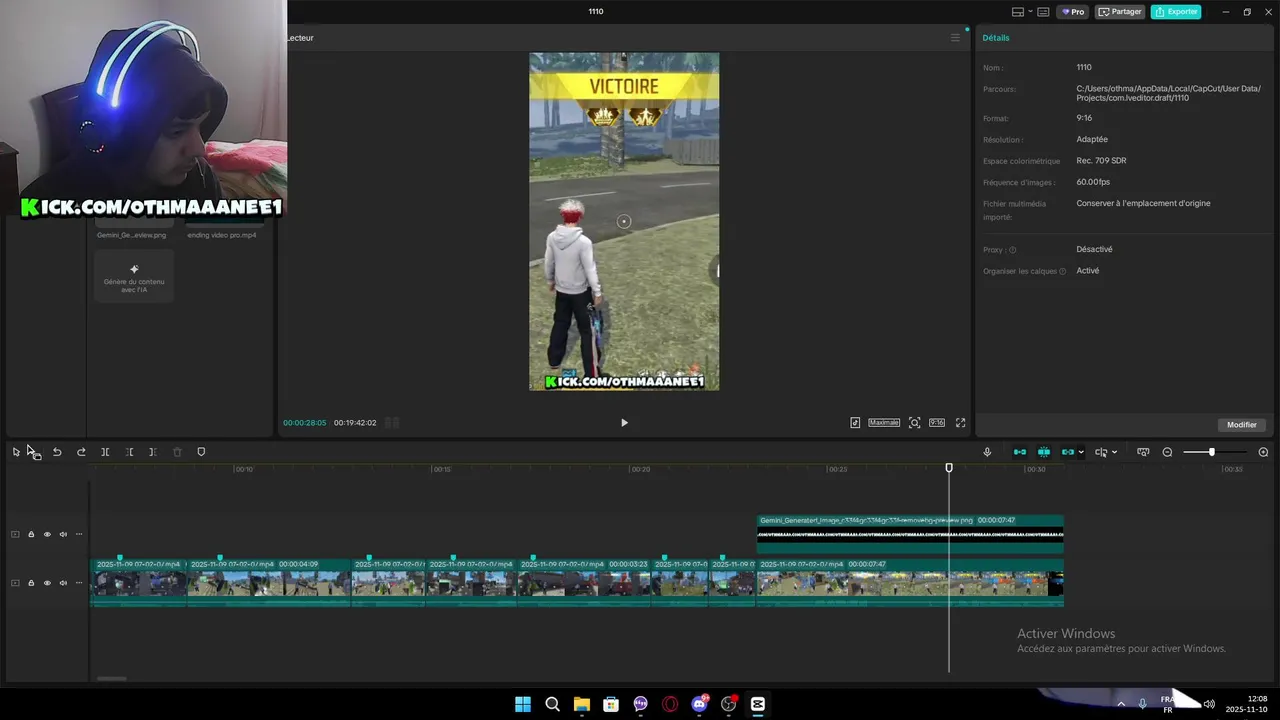1280x720 pixels.
Task: Mute the upper overlay track
Action: (63, 534)
